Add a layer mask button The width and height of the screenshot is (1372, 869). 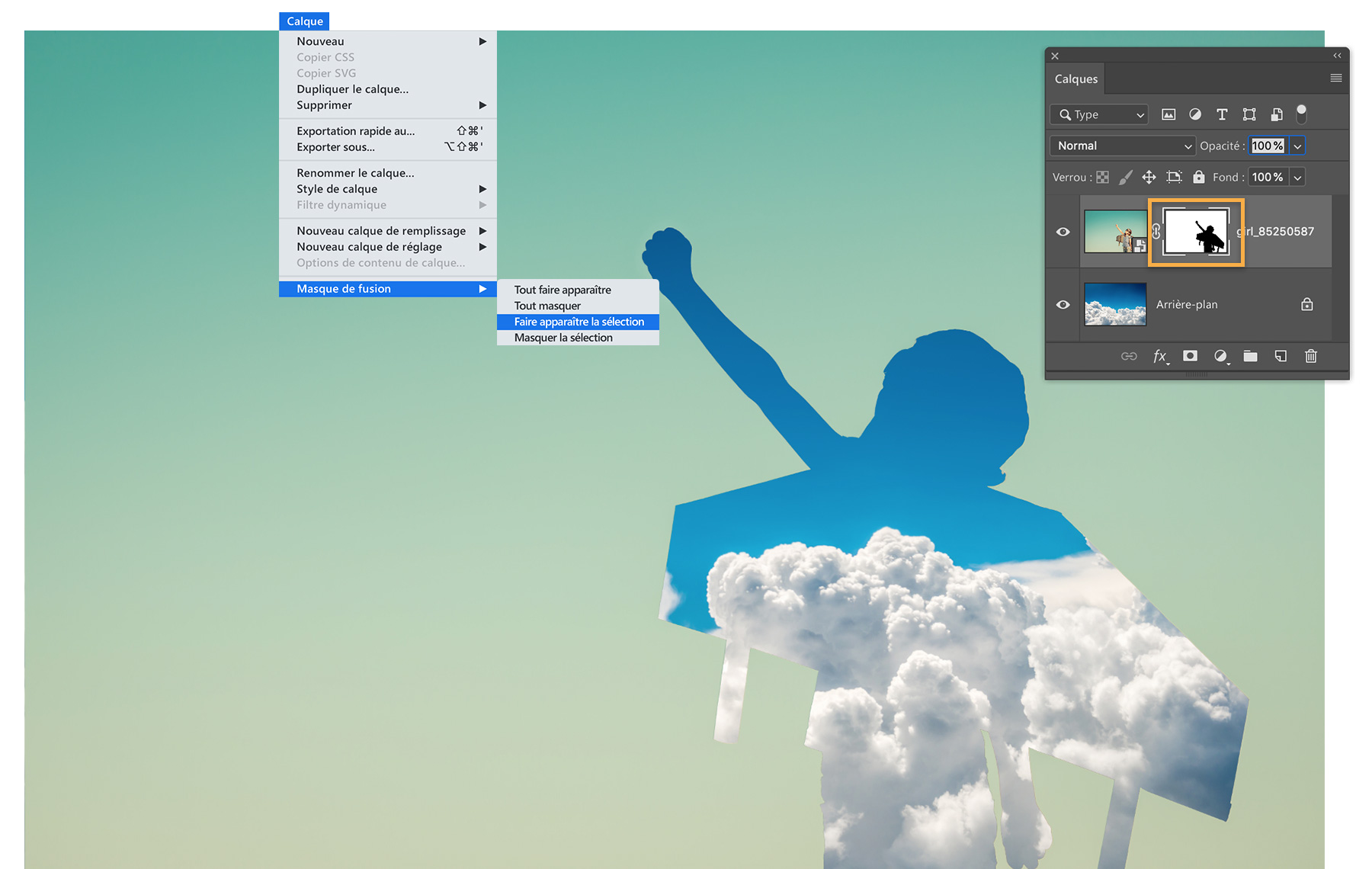pos(1190,356)
